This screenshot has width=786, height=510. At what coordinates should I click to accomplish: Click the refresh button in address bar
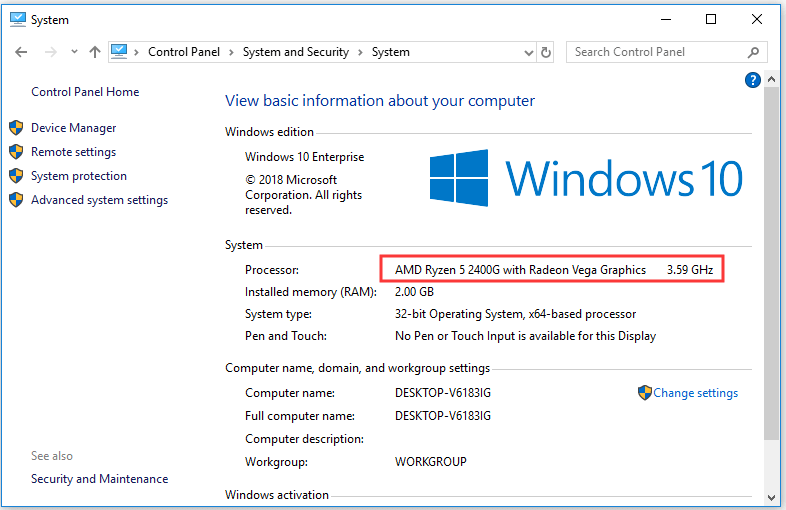[546, 52]
